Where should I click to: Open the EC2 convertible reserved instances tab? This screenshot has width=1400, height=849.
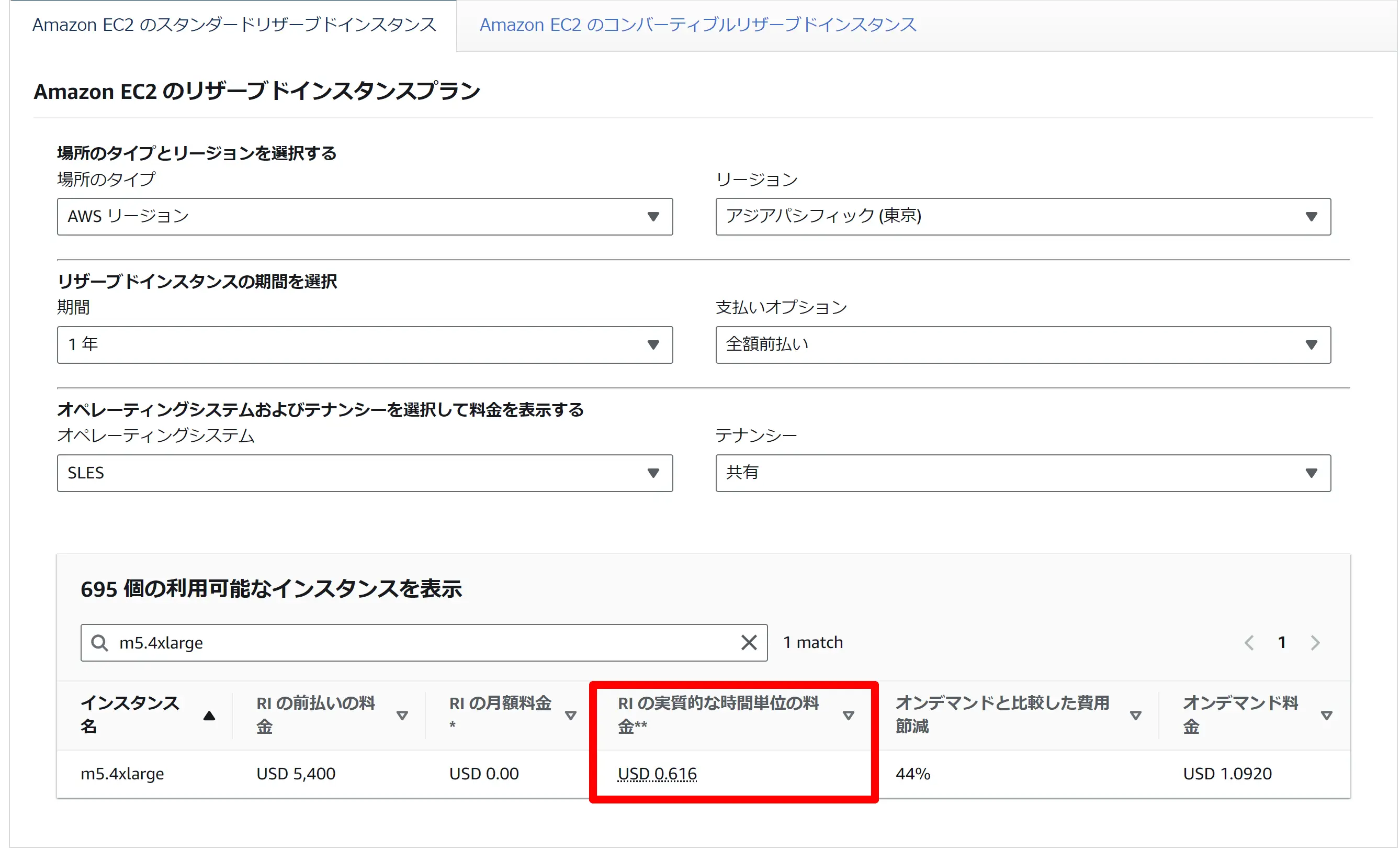698,25
